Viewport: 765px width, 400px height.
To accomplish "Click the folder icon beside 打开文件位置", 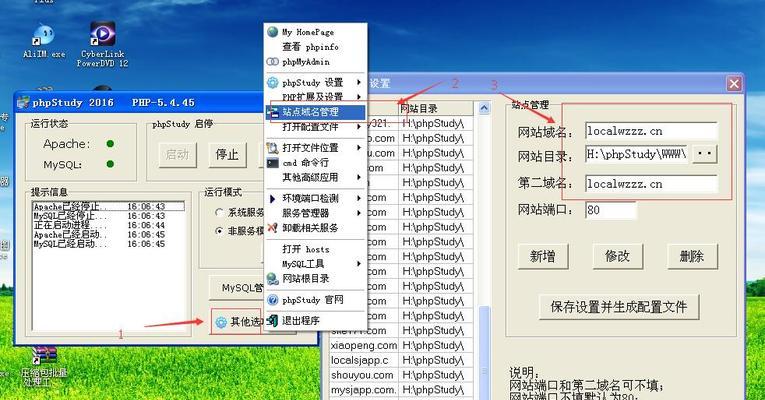I will click(x=273, y=147).
